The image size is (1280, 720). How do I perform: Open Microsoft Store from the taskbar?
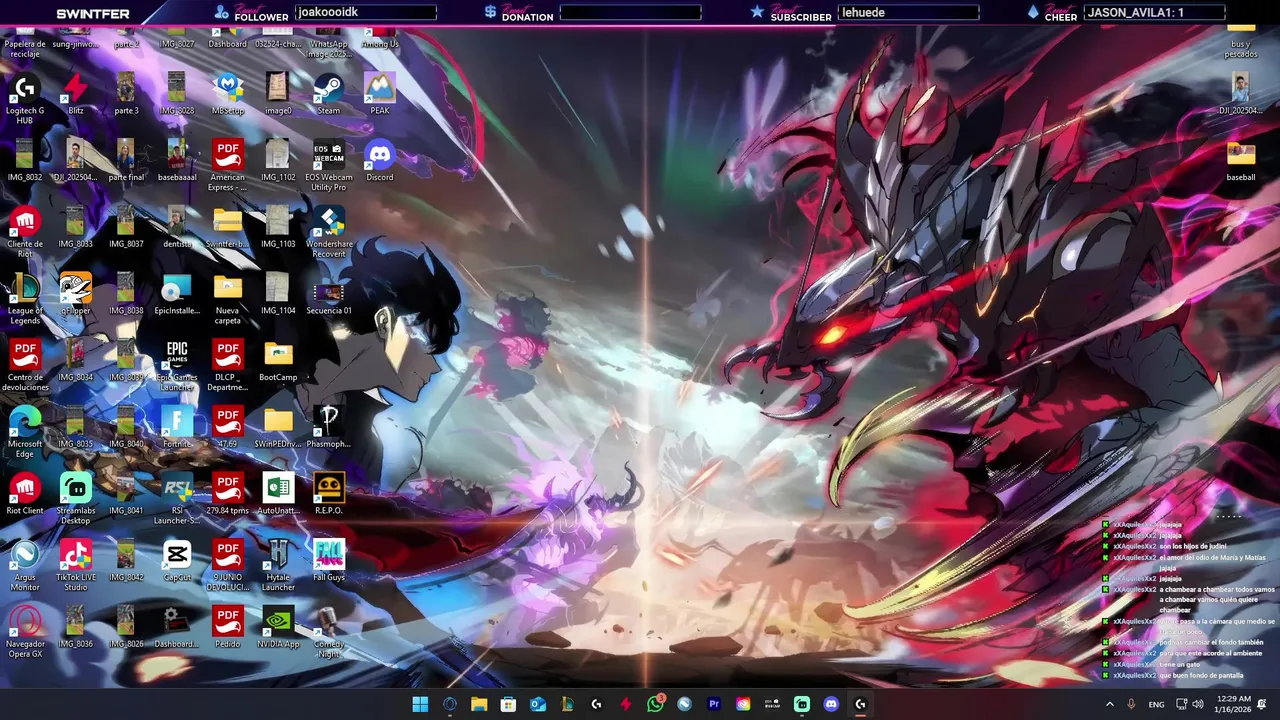coord(508,704)
